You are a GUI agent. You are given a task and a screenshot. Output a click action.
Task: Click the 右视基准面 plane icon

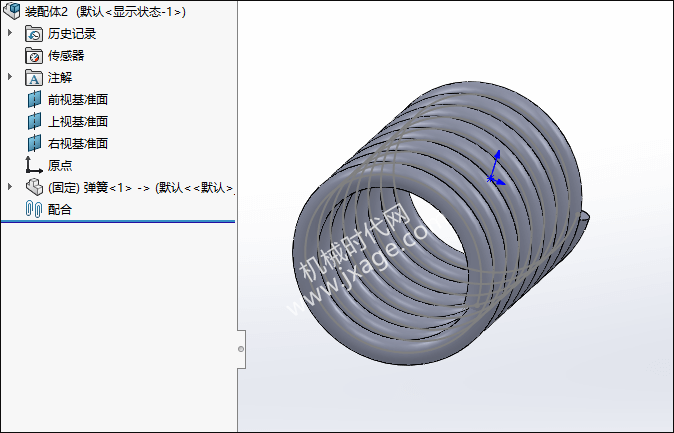34,143
